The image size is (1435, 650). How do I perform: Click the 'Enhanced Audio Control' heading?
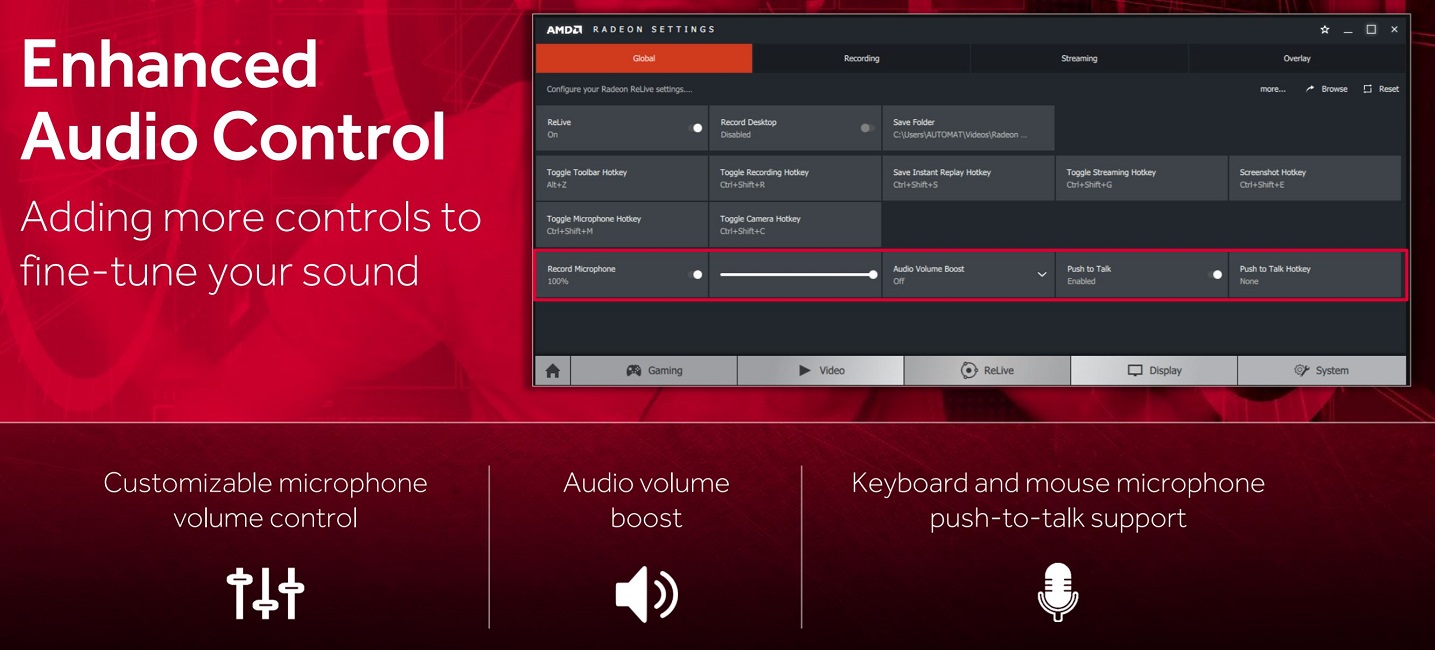point(233,101)
